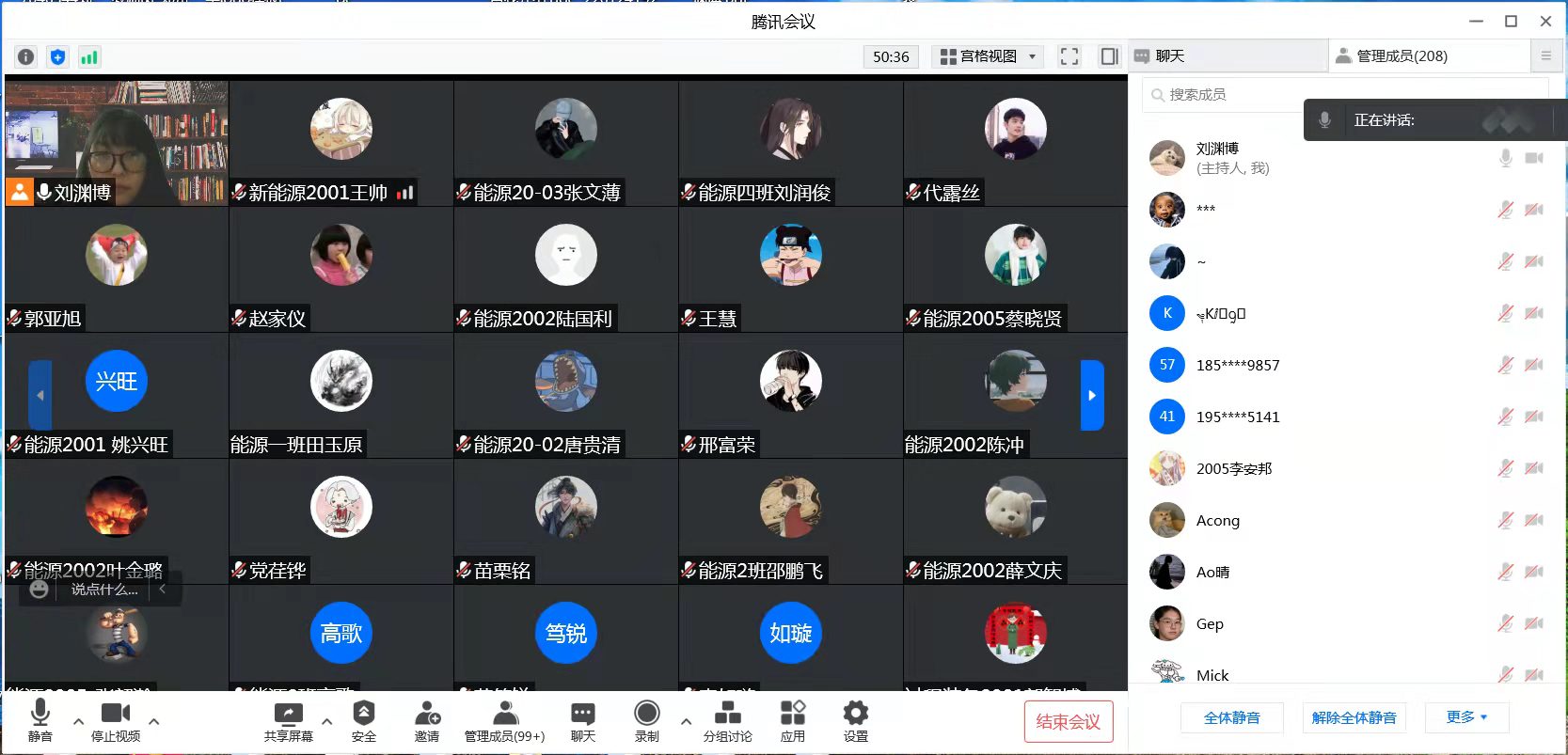This screenshot has width=1568, height=755.
Task: Click the 搜索成员 search field
Action: (x=1223, y=95)
